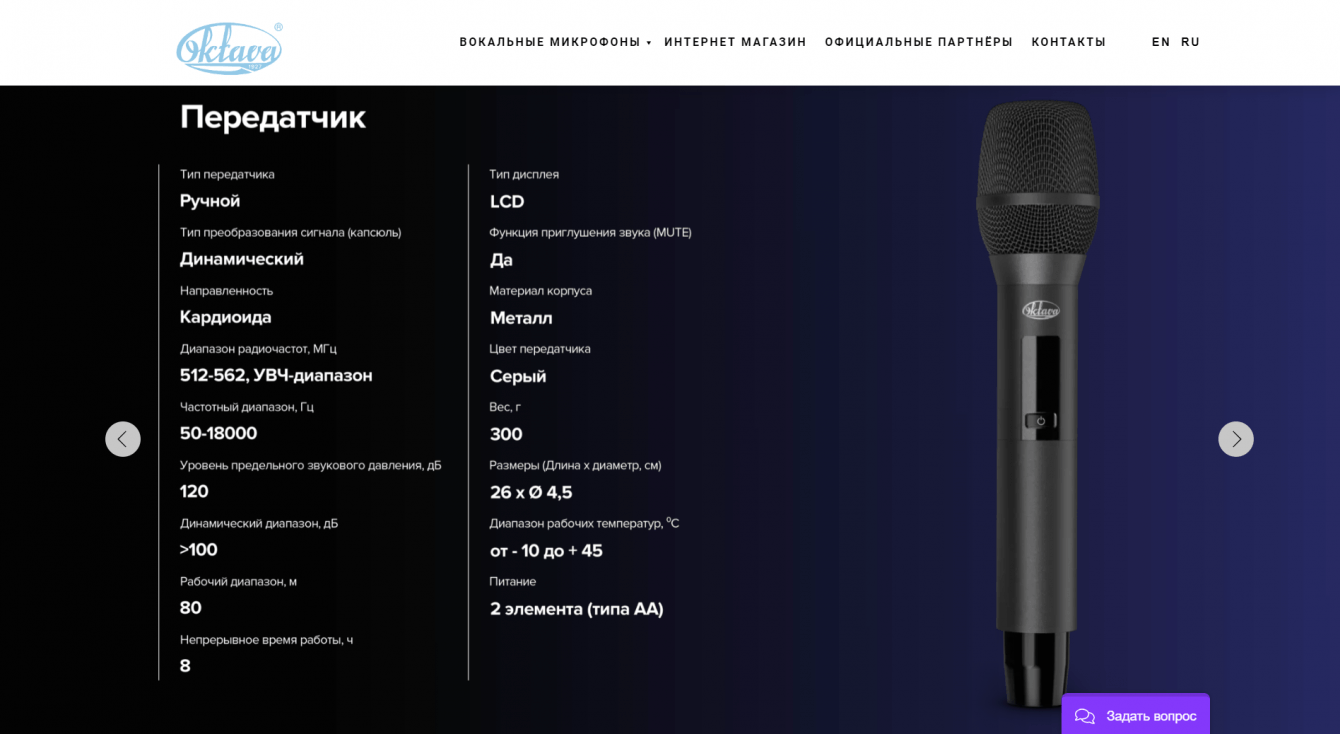Click the Кардиоида directivity value

225,317
